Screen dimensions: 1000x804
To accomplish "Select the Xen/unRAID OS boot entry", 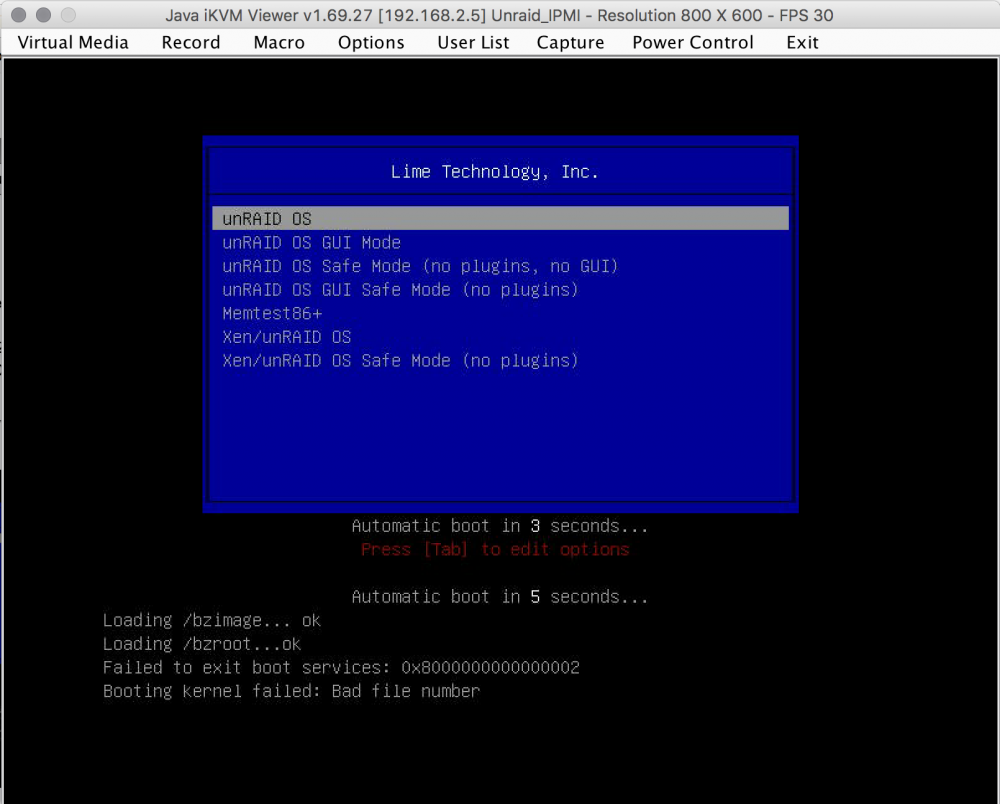I will pyautogui.click(x=287, y=337).
